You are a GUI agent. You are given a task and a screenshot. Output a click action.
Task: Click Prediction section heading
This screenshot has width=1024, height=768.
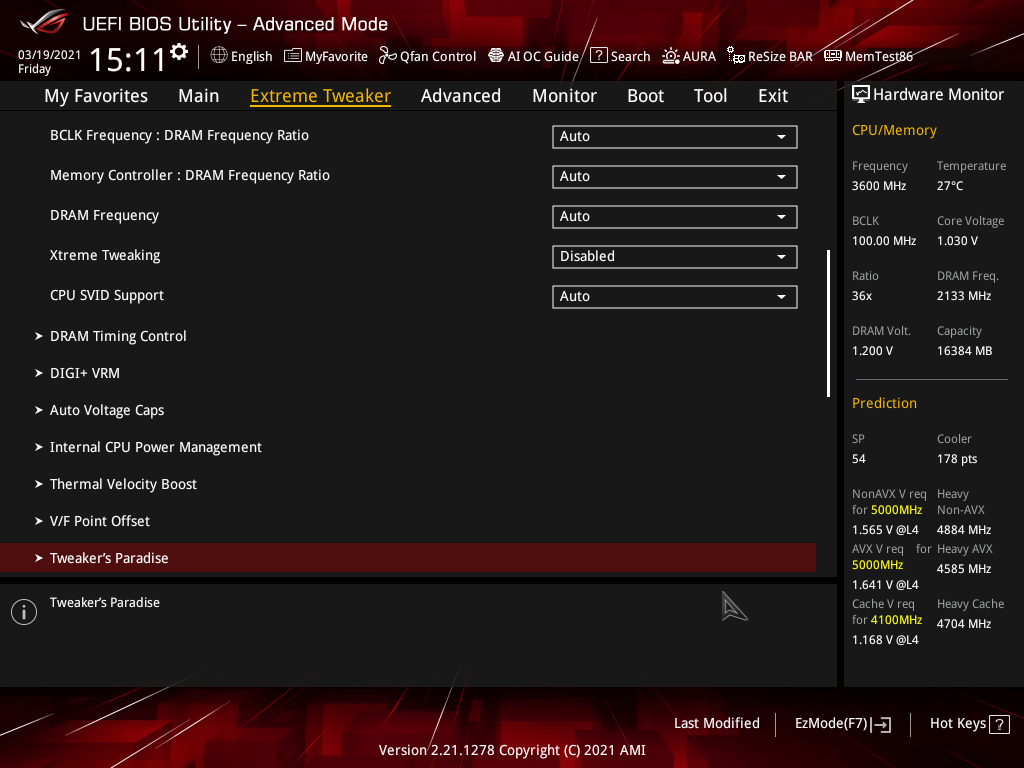[x=884, y=404]
